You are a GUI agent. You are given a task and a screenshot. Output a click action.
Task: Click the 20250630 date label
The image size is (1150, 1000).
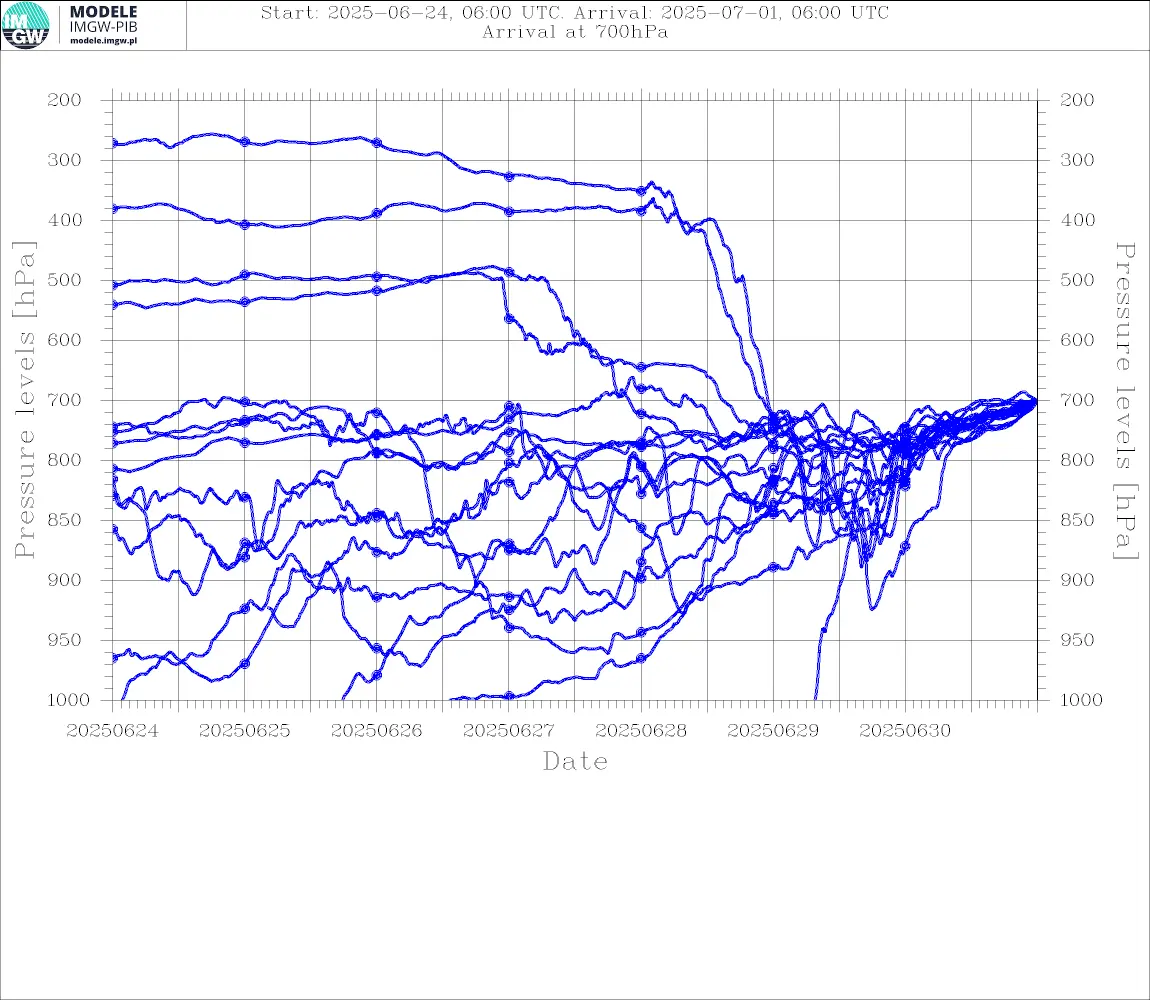pyautogui.click(x=905, y=731)
